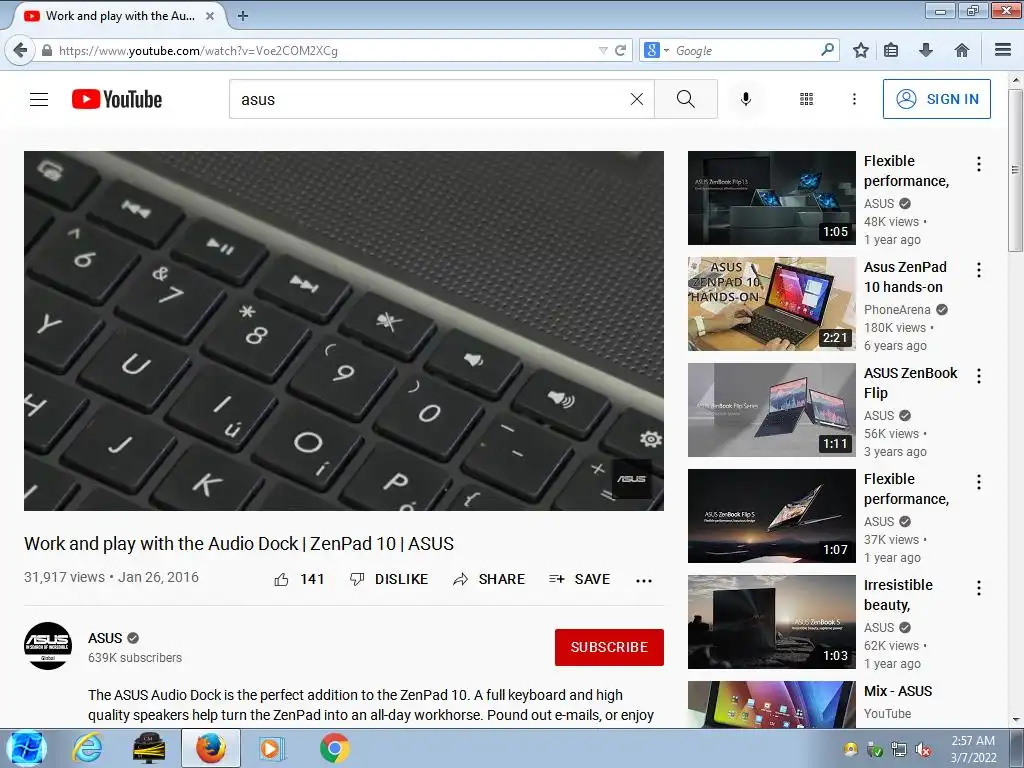Click the 639K subscribers text
Screen dimensions: 1024x768
[x=135, y=658]
